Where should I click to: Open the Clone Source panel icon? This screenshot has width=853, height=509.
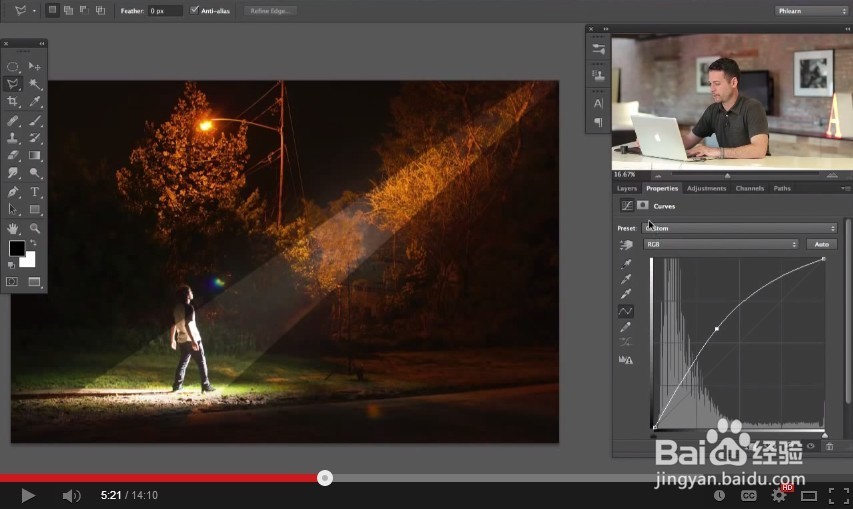coord(598,75)
